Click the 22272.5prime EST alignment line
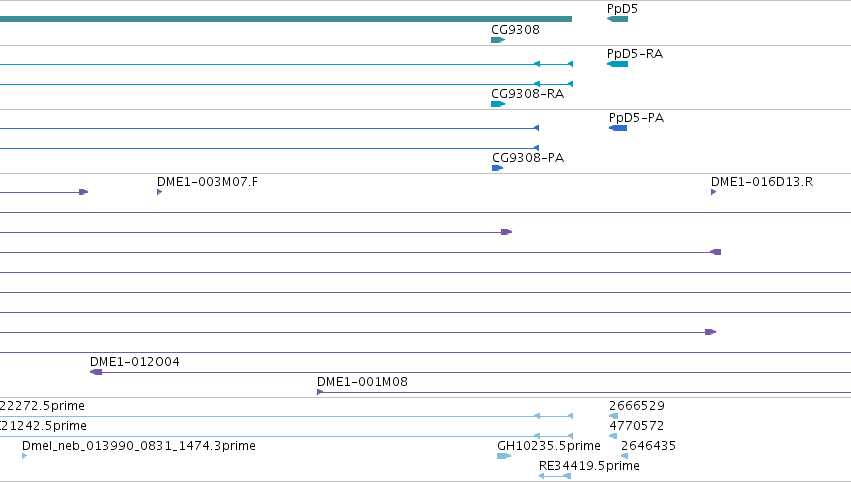Viewport: 851px width, 482px height. 286,416
